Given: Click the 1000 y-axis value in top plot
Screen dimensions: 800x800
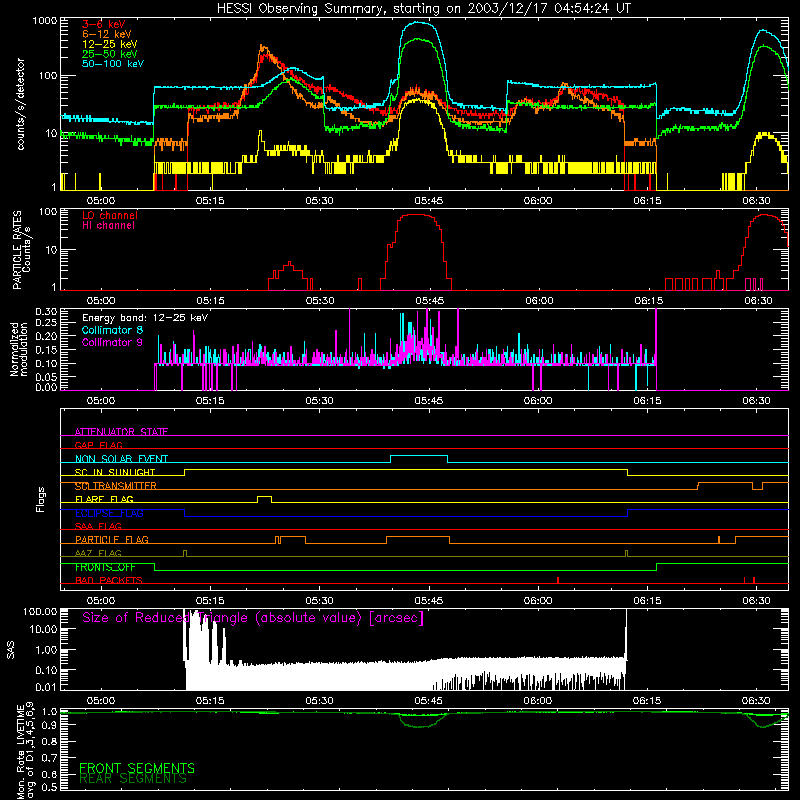Looking at the screenshot, I should (x=44, y=21).
